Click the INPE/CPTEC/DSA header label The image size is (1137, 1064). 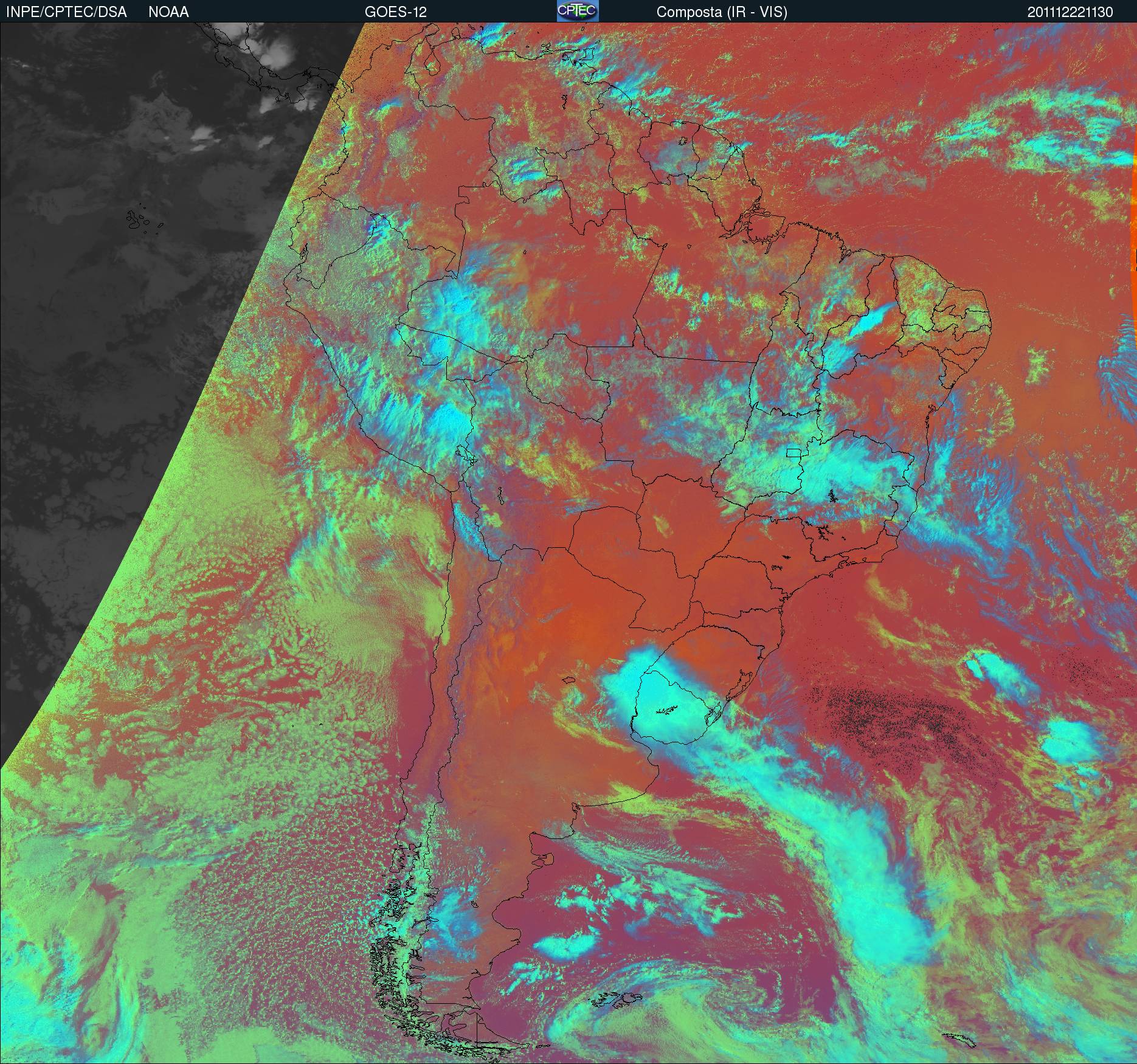click(x=66, y=12)
